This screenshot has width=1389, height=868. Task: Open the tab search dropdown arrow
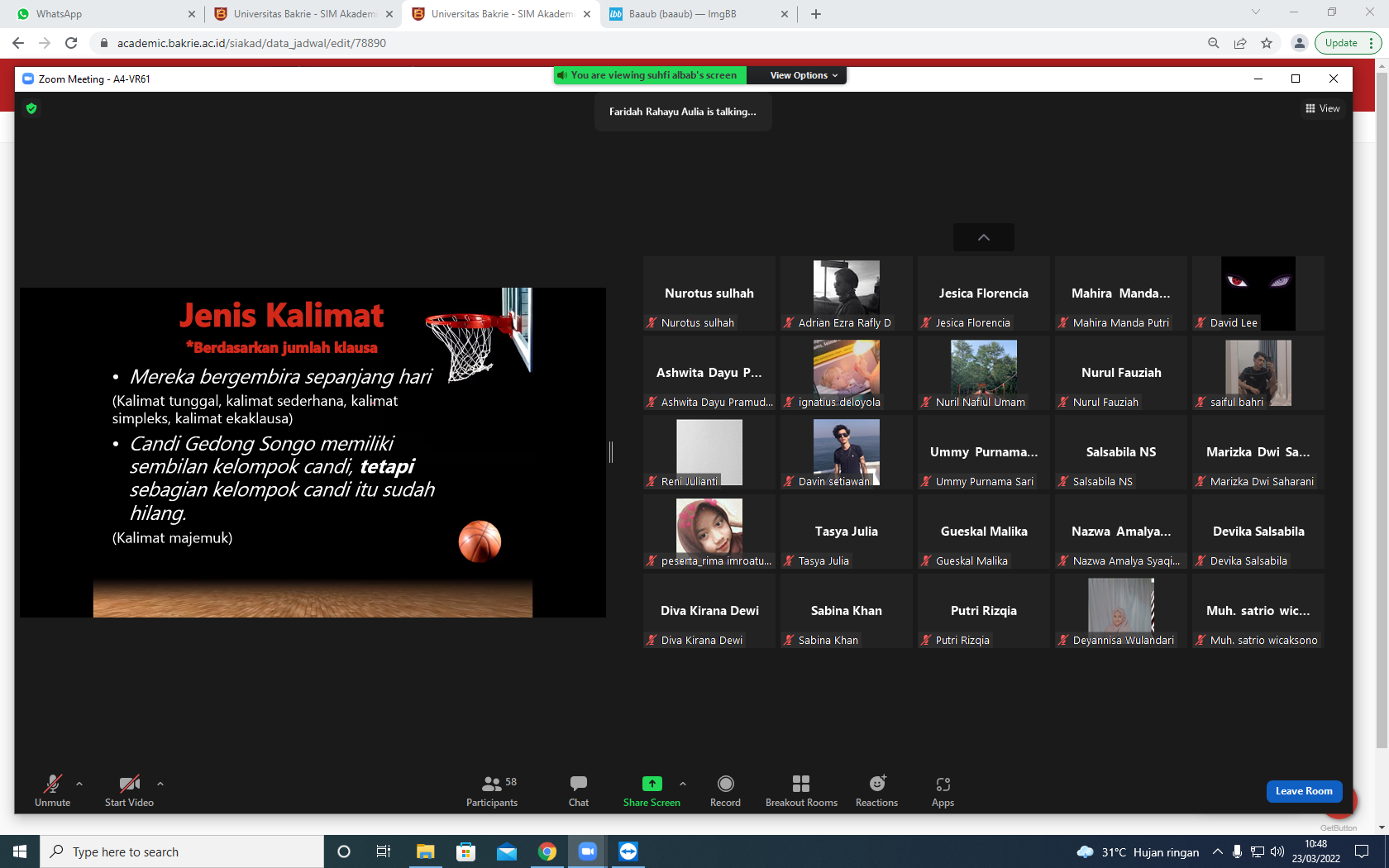[1256, 12]
